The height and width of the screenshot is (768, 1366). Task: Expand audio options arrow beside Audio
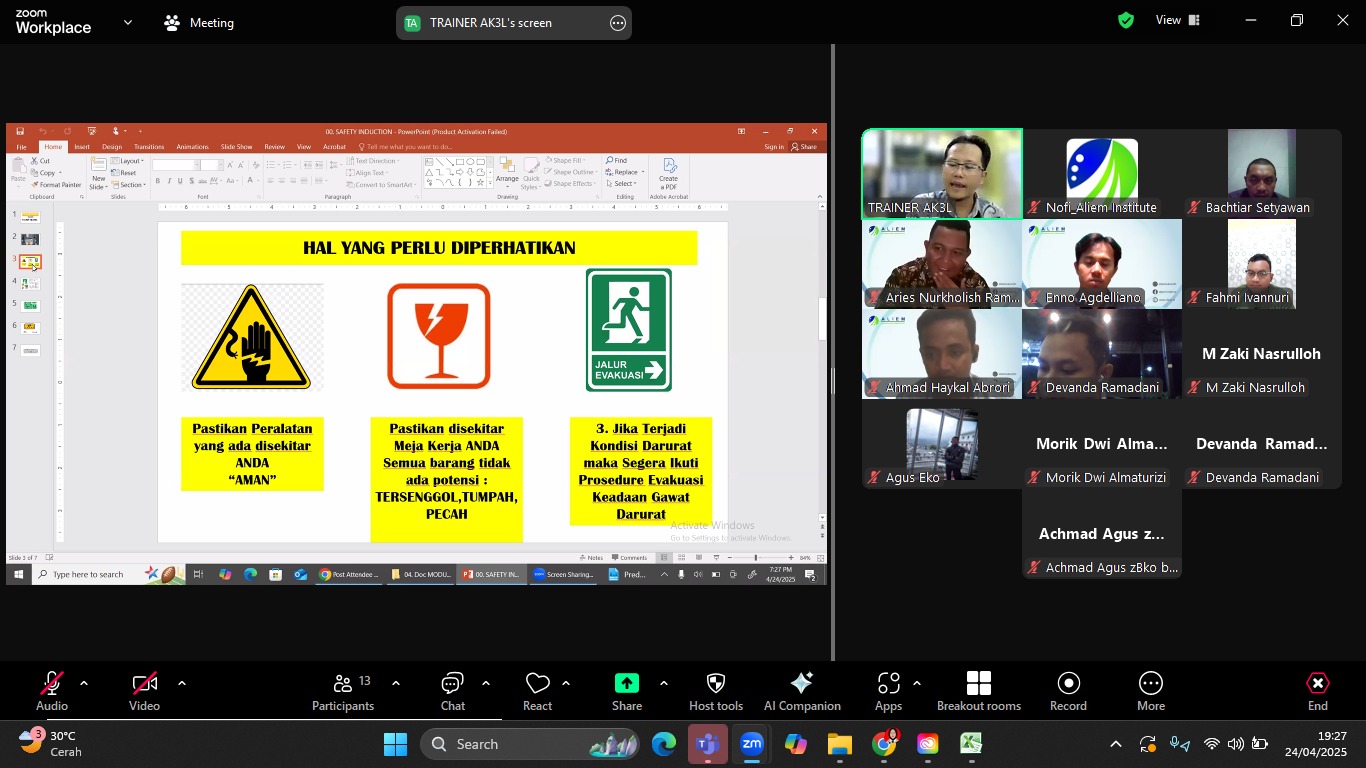(x=84, y=684)
